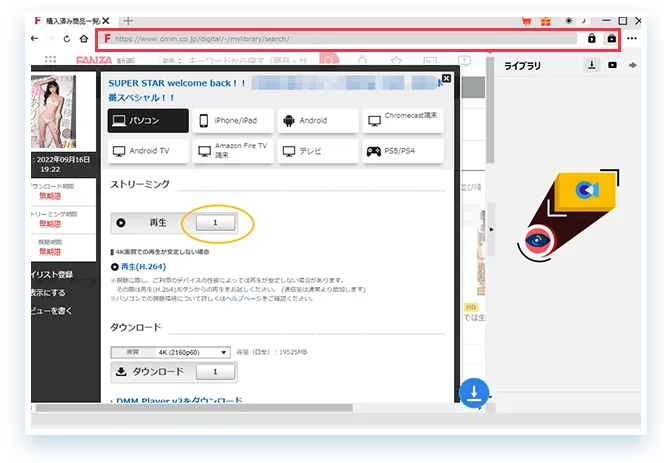Image resolution: width=664 pixels, height=463 pixels.
Task: Click the pin icon in library panel
Action: click(633, 65)
